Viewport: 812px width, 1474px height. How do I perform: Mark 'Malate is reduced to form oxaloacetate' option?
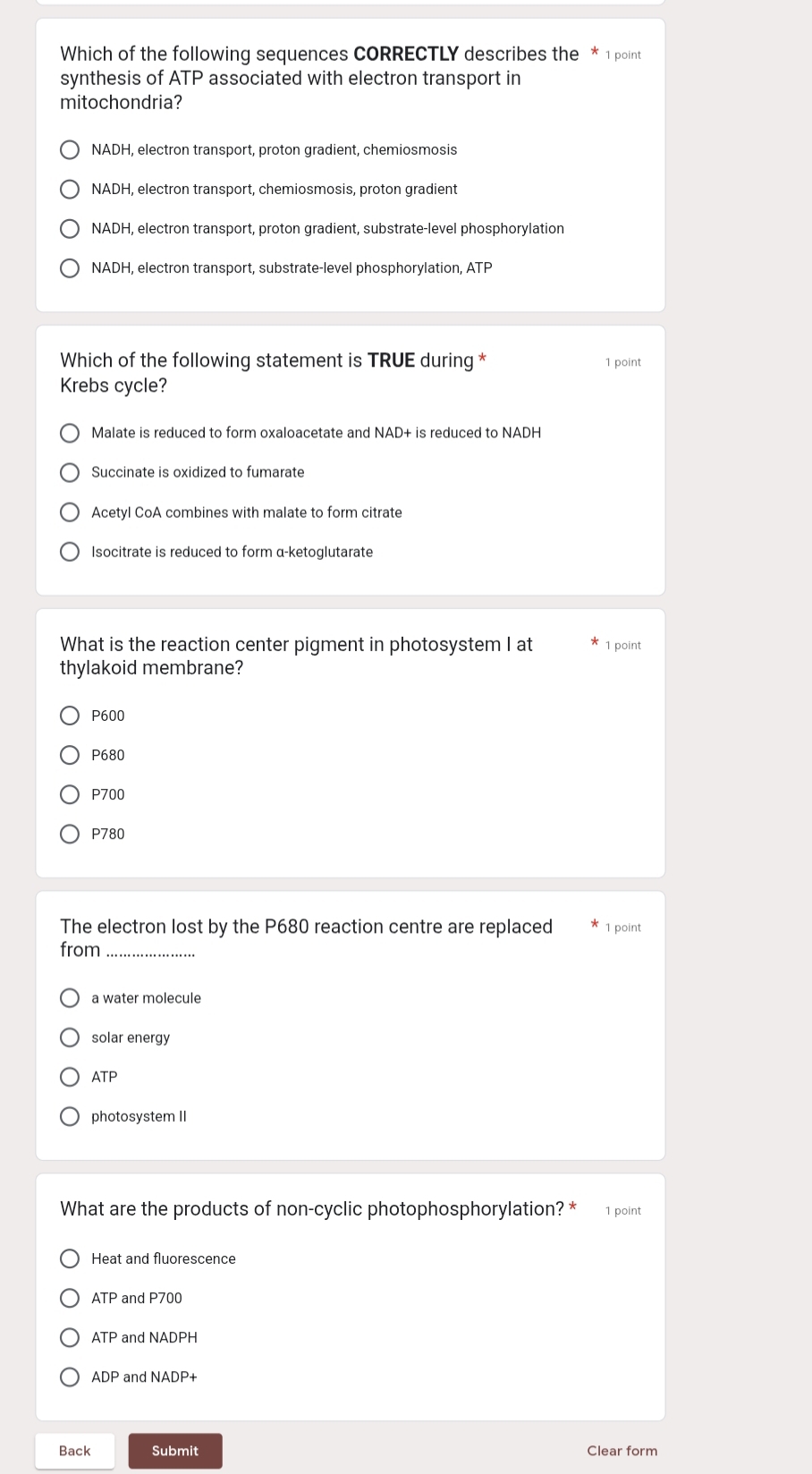(70, 433)
